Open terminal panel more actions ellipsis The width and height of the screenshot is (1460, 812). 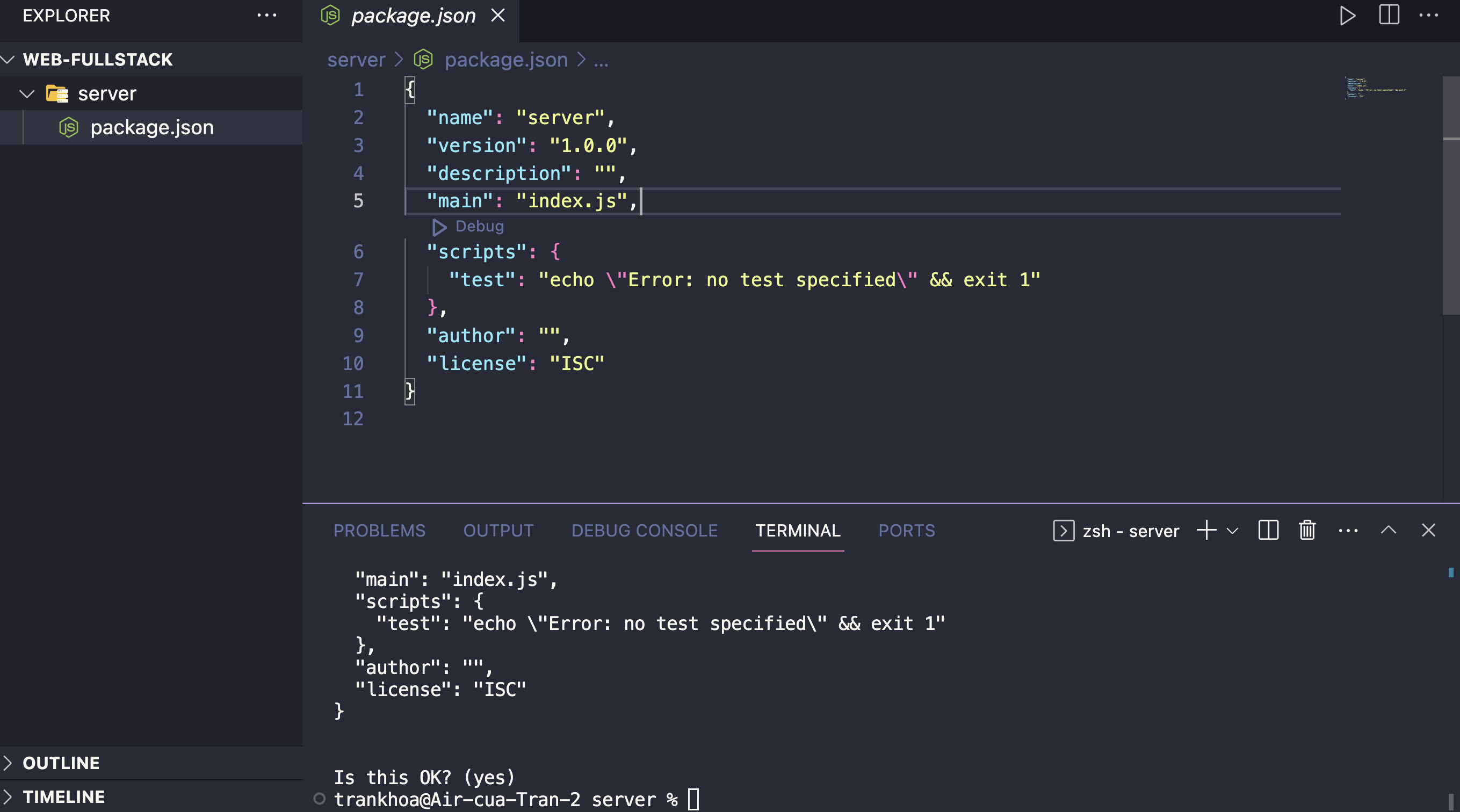(x=1348, y=531)
